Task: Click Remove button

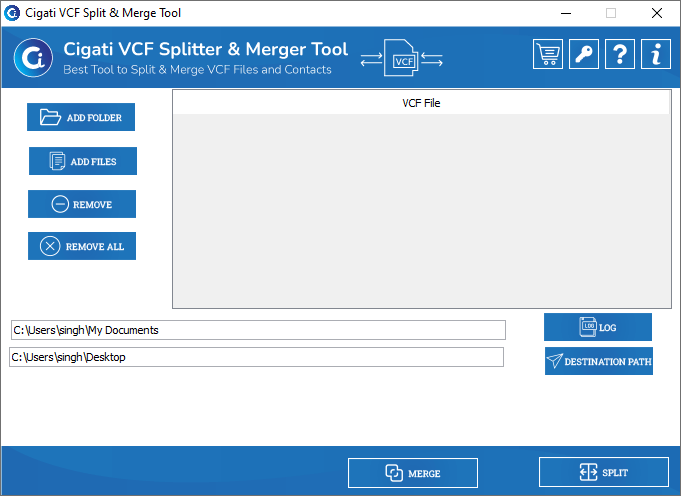Action: pyautogui.click(x=82, y=204)
